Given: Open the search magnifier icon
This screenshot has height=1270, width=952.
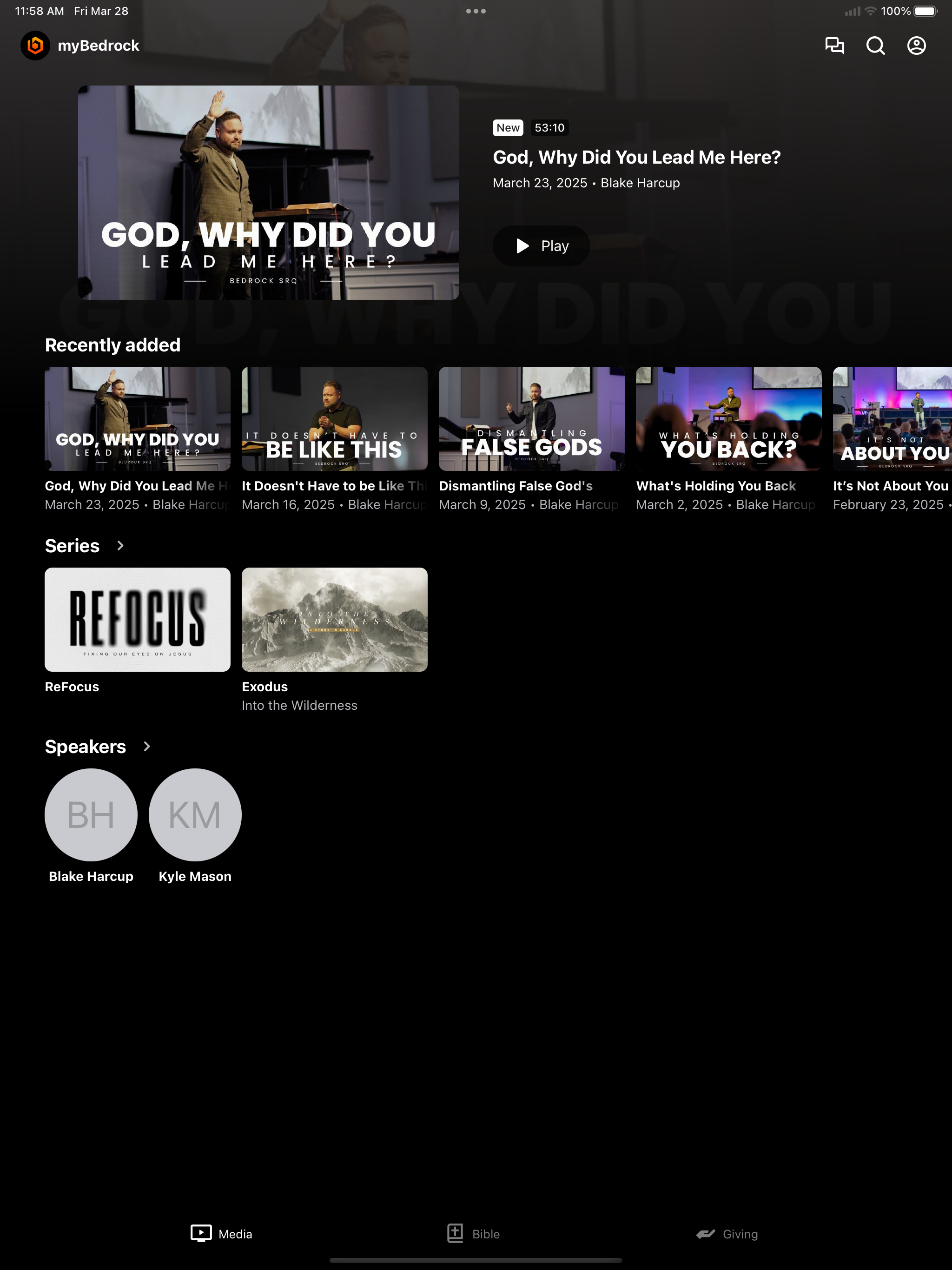Looking at the screenshot, I should [875, 46].
